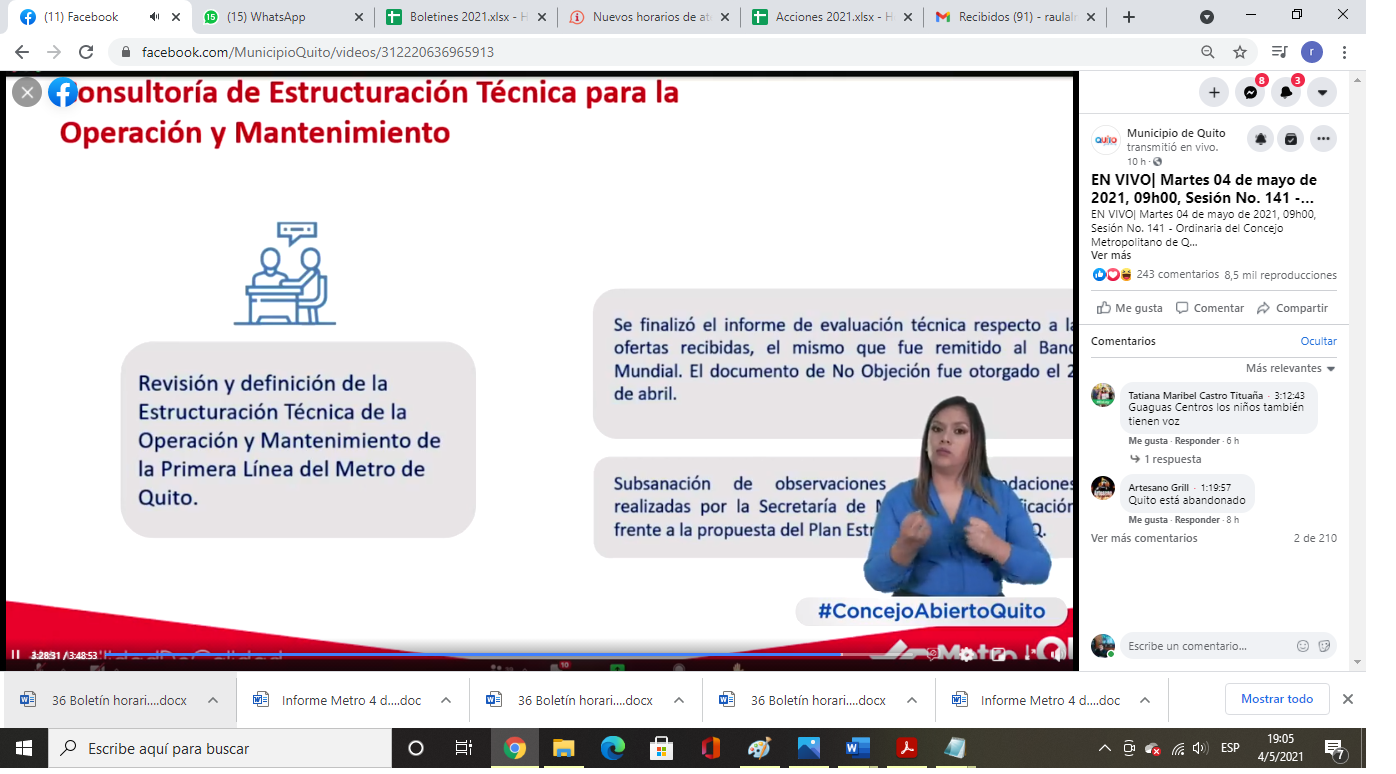Screen dimensions: 1396x774
Task: View the post reactions icons list
Action: (x=1112, y=275)
